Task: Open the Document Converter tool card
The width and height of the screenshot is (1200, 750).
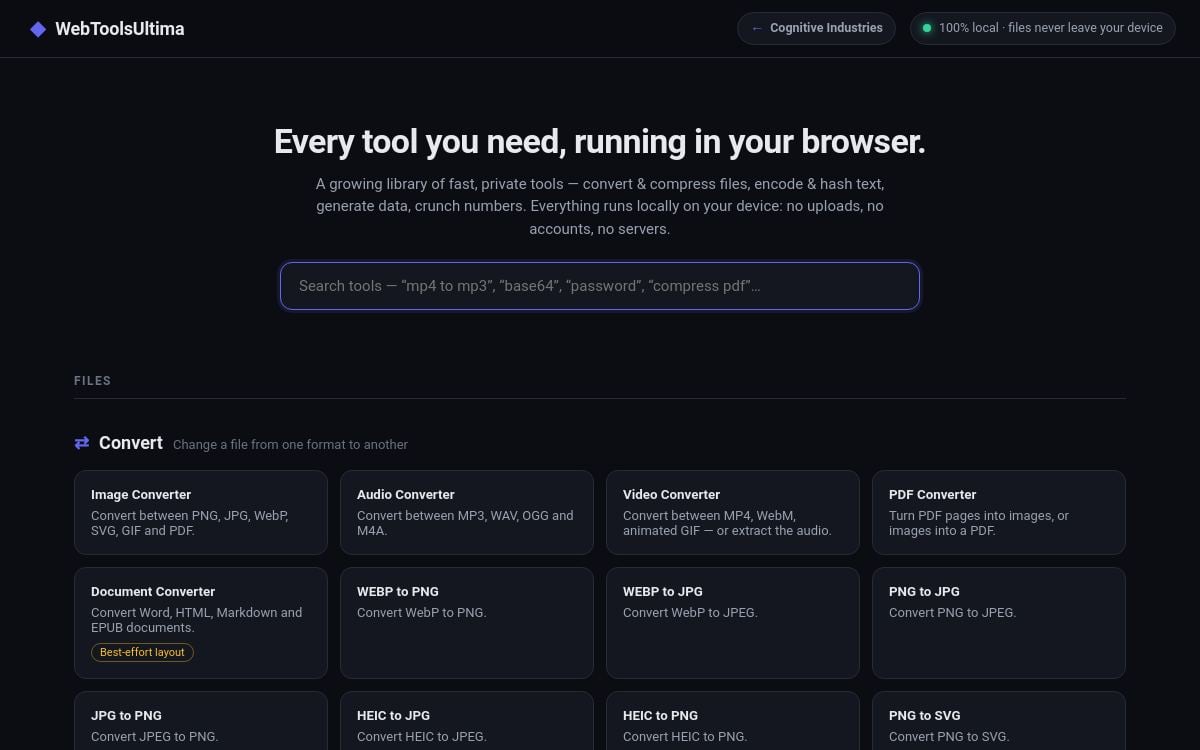Action: tap(201, 623)
